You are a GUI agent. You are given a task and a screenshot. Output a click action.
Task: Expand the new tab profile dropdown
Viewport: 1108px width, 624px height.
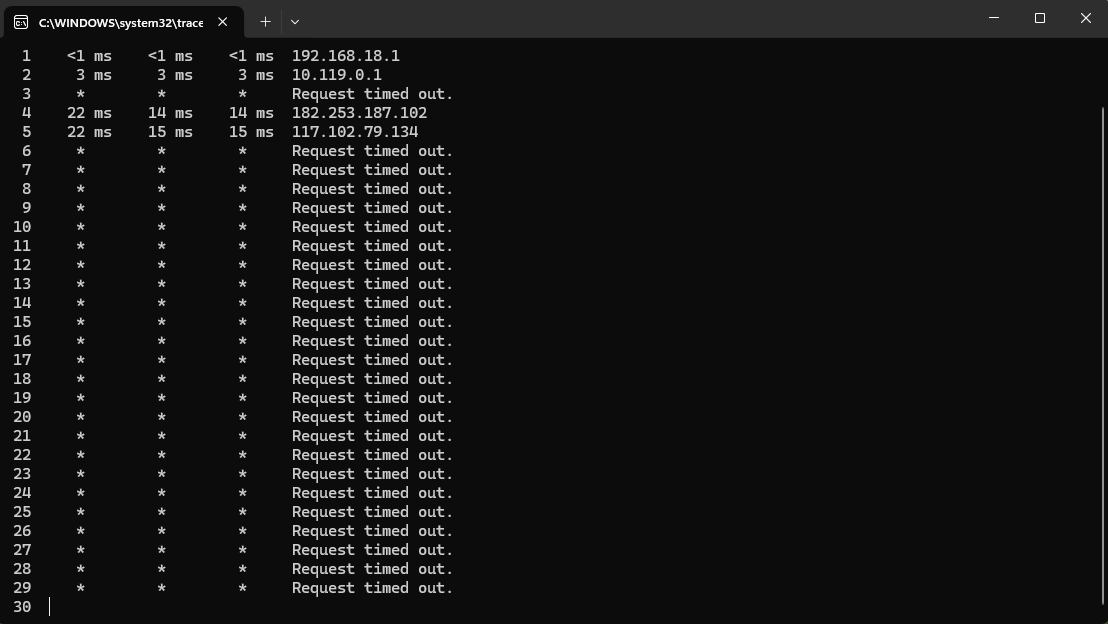(x=295, y=22)
